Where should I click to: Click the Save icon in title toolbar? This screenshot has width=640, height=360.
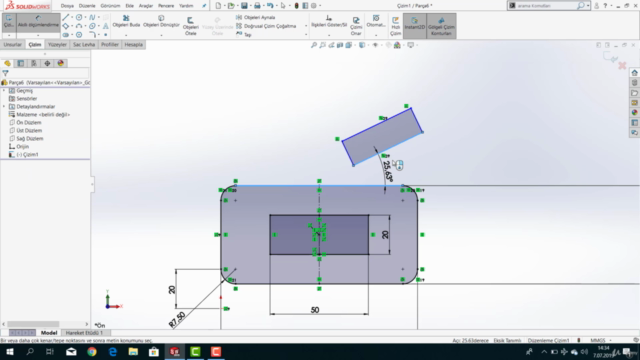pos(244,6)
